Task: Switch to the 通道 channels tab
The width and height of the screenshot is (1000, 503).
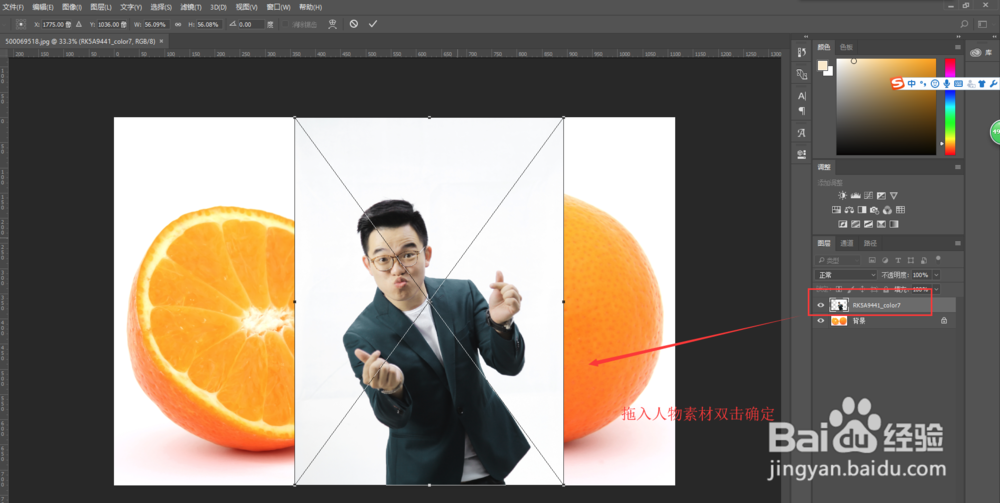Action: (846, 243)
